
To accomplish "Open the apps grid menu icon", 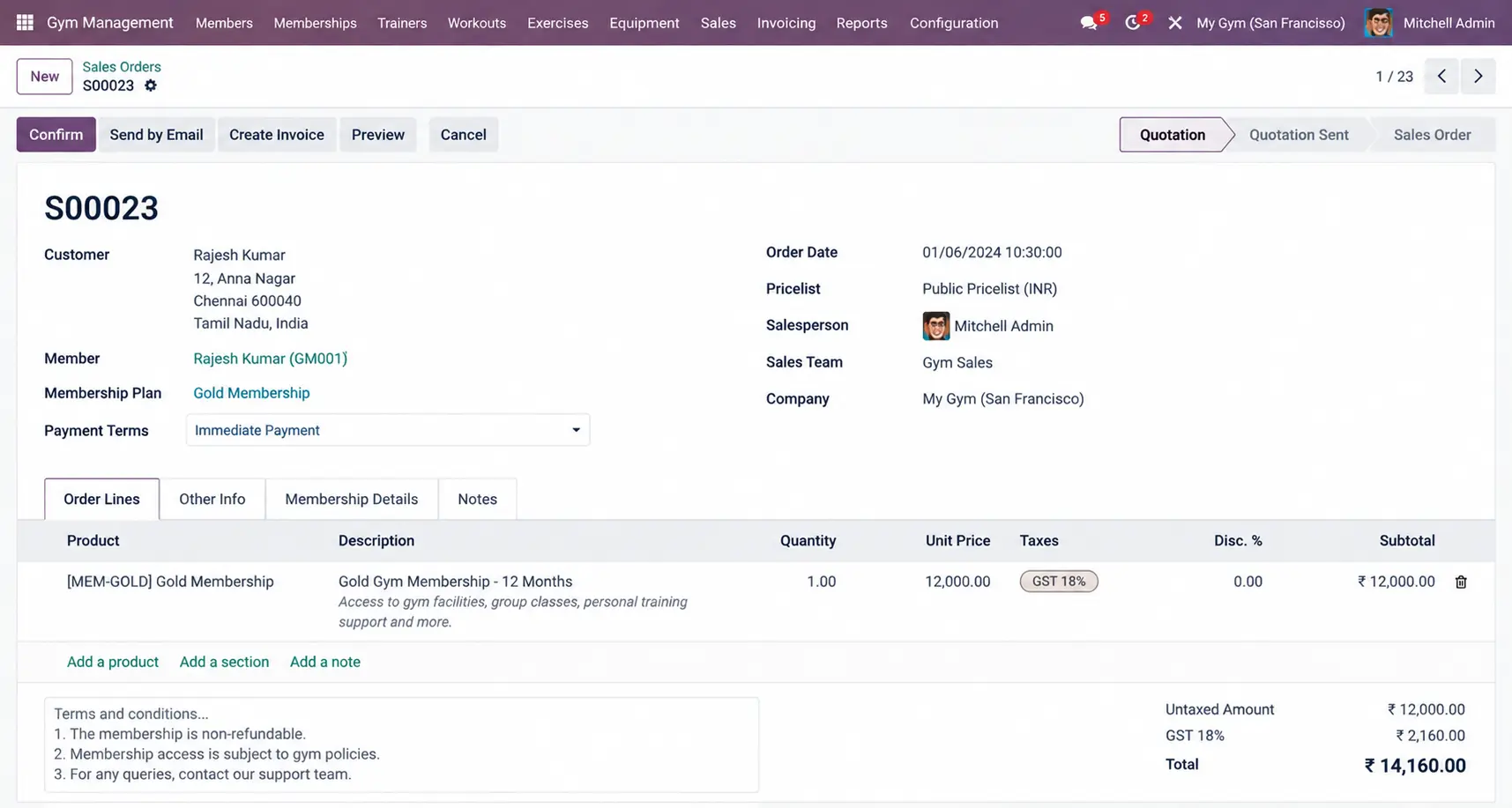I will click(25, 22).
